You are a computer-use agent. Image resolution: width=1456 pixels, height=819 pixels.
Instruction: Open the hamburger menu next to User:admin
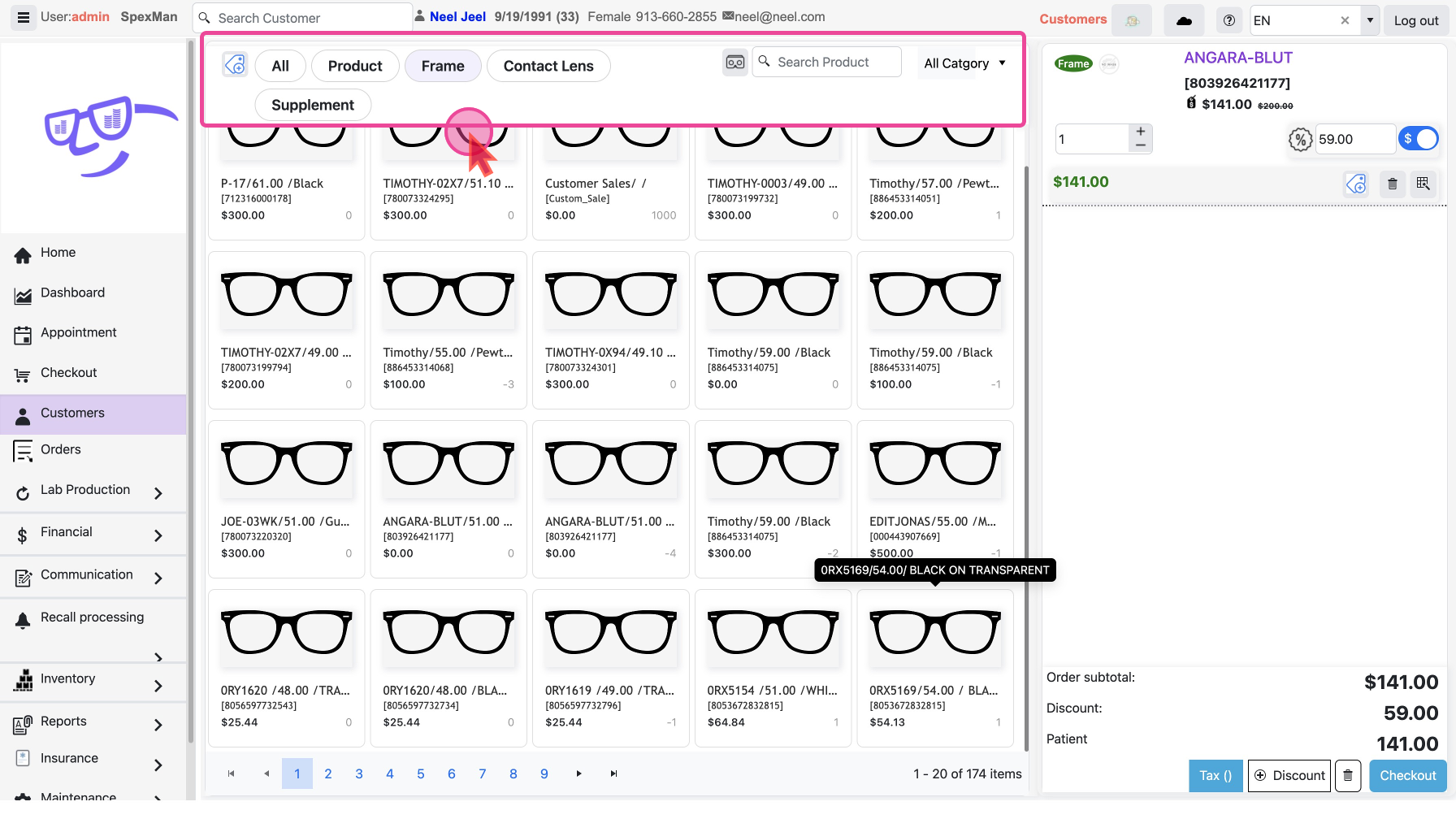(x=24, y=17)
